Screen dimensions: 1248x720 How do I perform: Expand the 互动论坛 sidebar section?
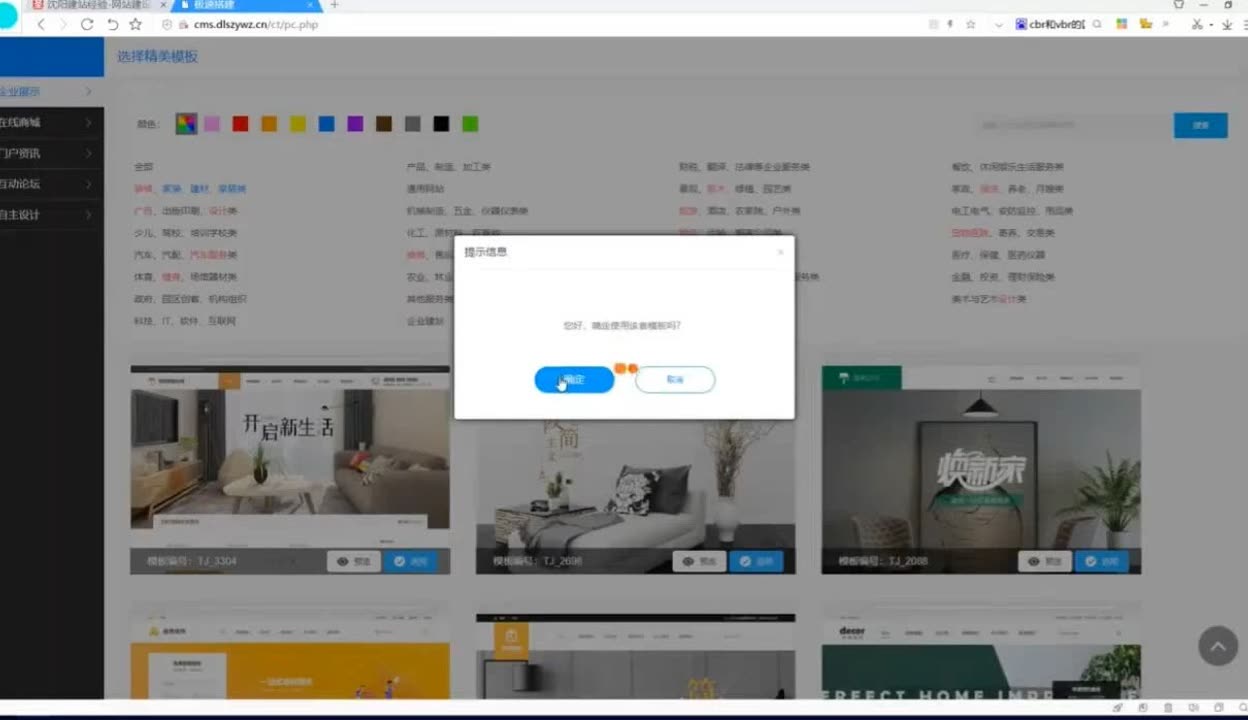(x=52, y=184)
